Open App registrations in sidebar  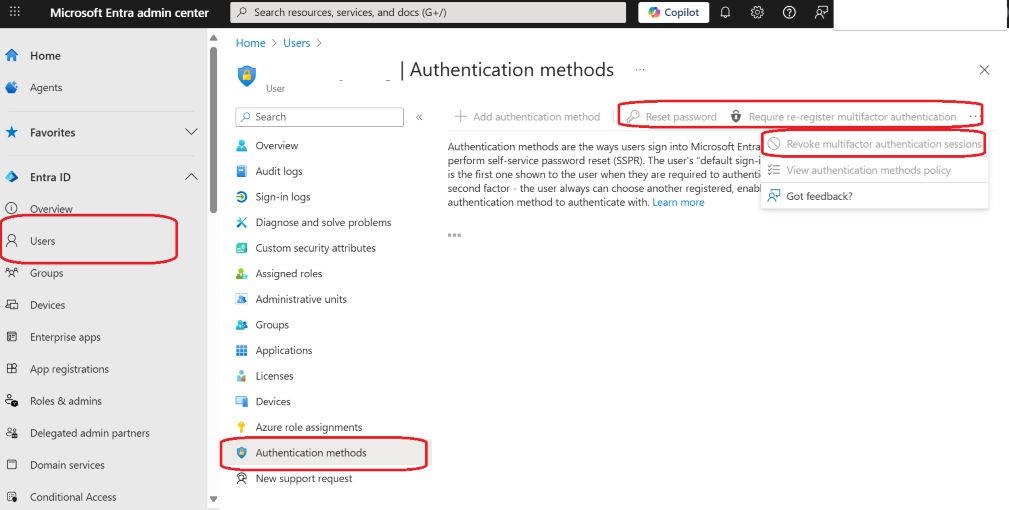[69, 369]
